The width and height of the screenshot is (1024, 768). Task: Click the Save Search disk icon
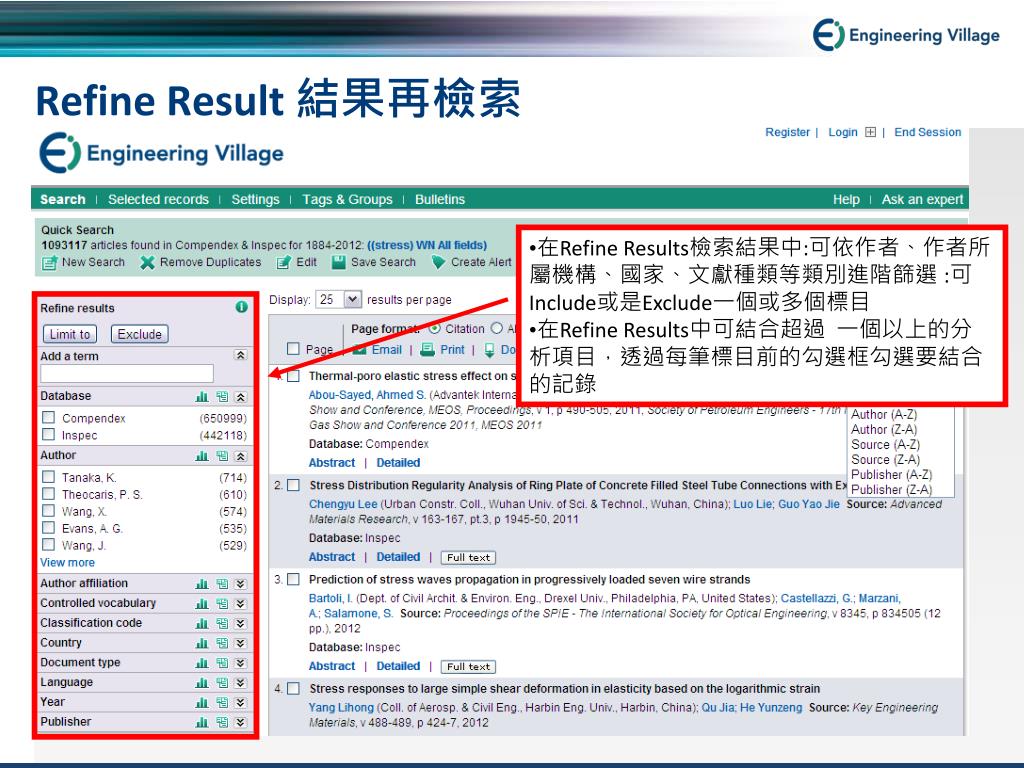[338, 263]
